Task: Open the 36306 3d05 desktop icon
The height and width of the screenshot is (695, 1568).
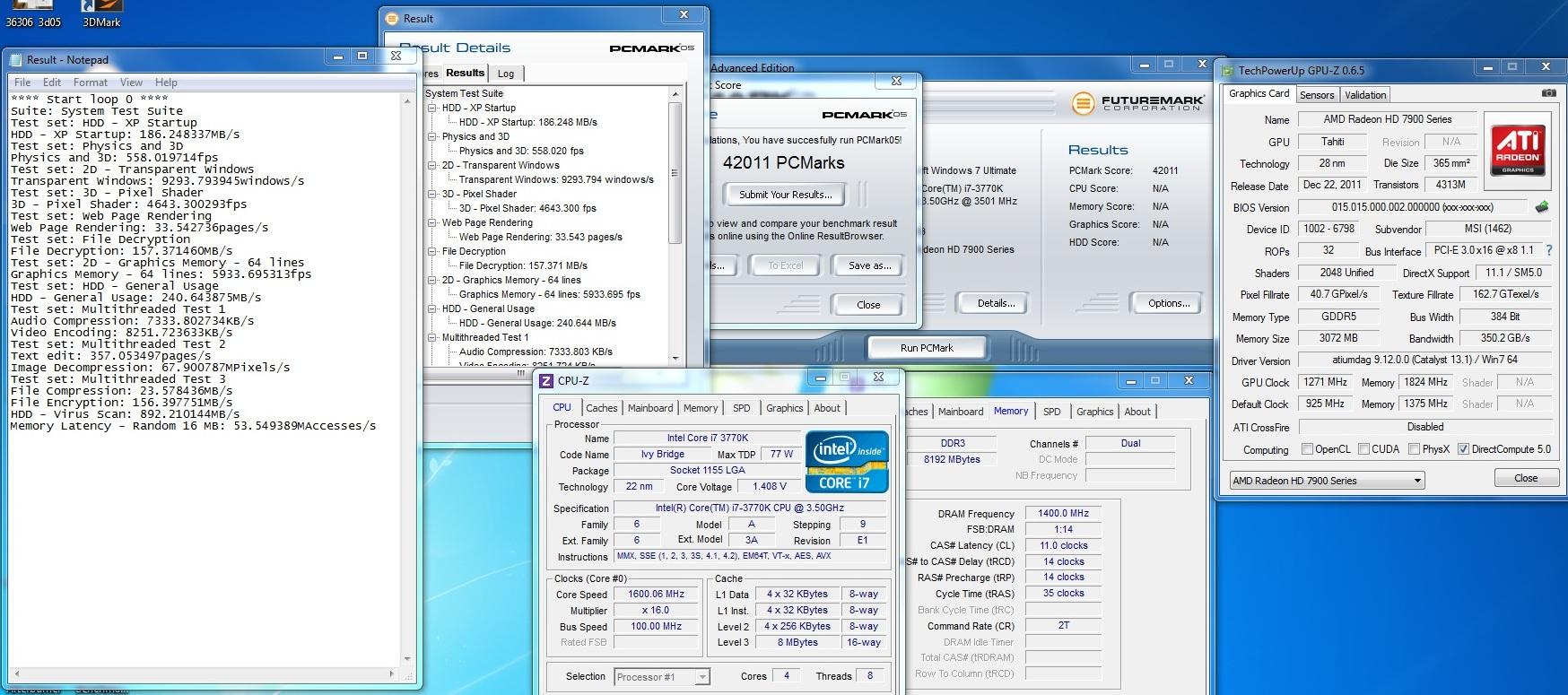Action: click(x=33, y=14)
